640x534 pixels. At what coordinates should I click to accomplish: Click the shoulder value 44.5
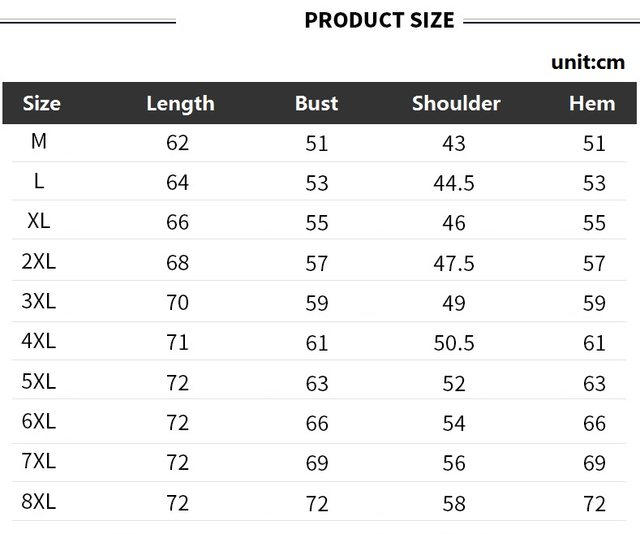click(x=454, y=183)
